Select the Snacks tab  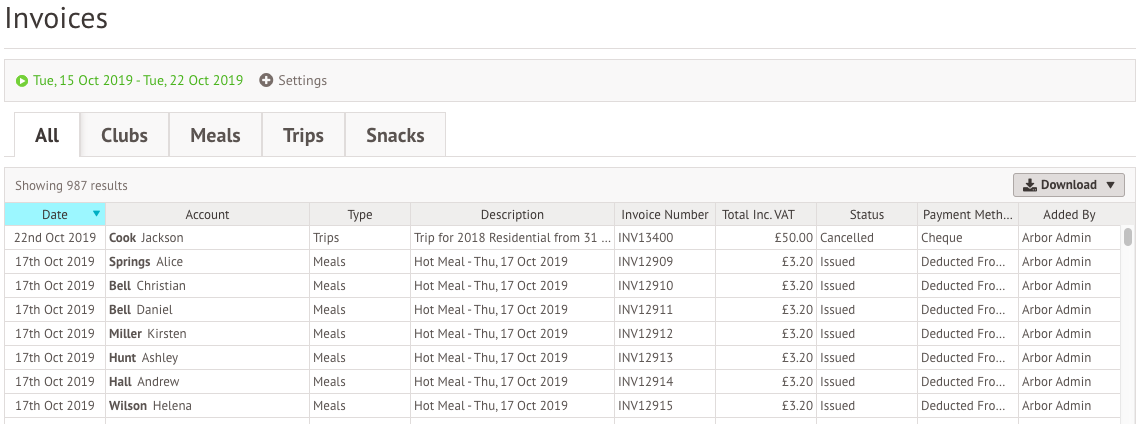click(395, 135)
